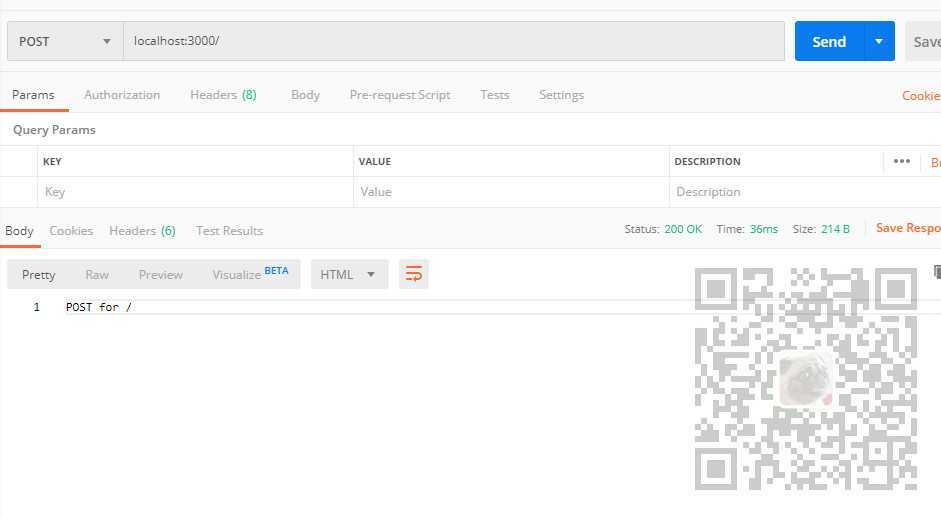Open the POST method dropdown
This screenshot has width=941, height=518.
(65, 41)
